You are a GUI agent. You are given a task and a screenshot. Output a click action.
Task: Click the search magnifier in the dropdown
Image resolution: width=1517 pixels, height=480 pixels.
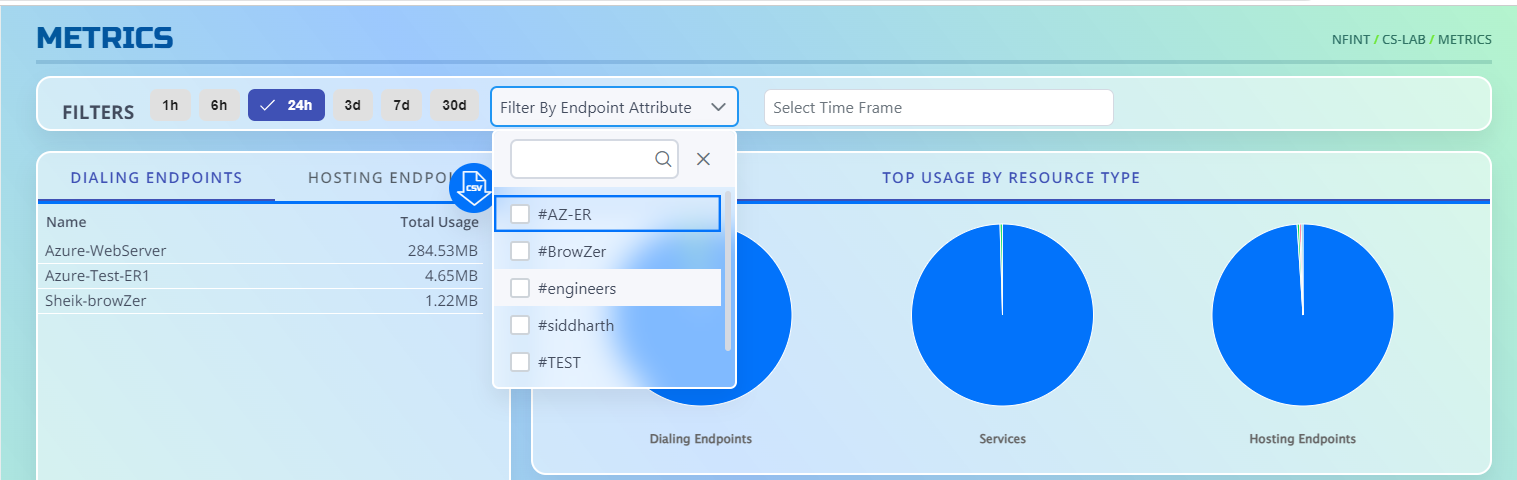click(x=663, y=159)
